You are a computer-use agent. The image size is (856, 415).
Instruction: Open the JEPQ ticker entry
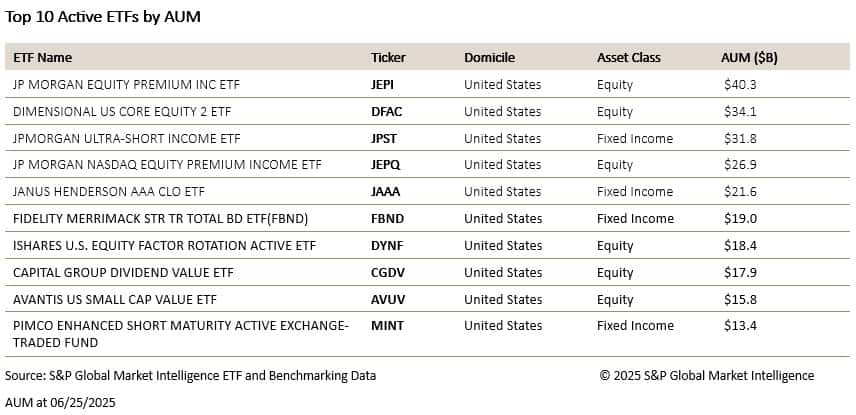[385, 165]
